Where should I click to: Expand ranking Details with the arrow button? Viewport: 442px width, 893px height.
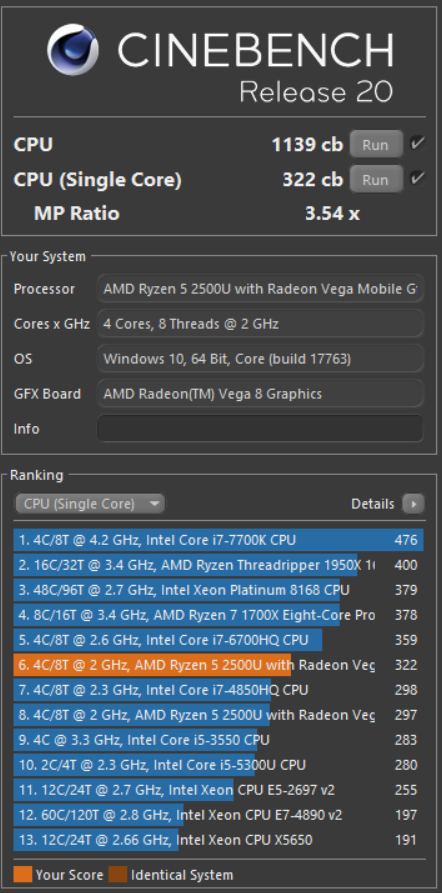pos(413,504)
